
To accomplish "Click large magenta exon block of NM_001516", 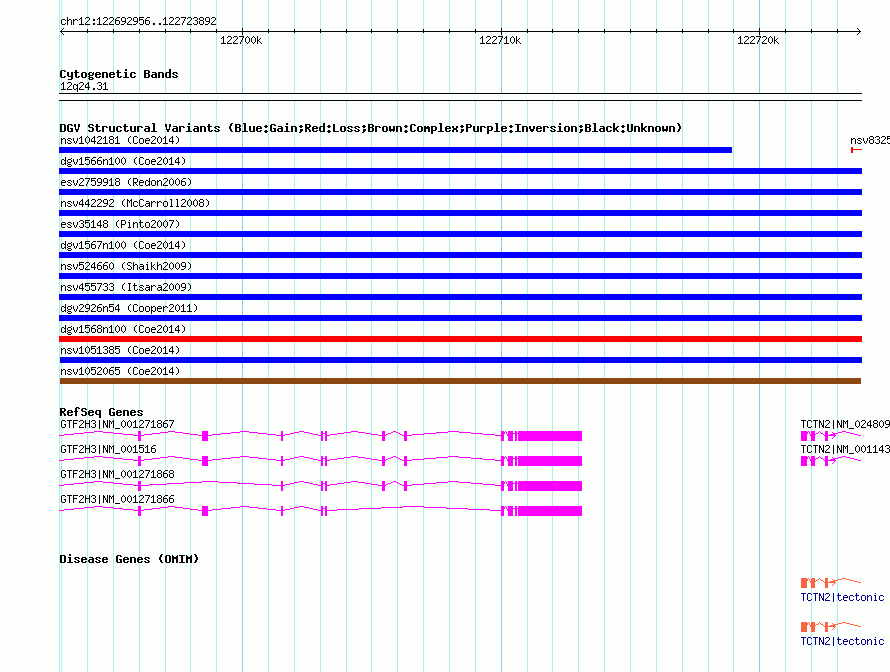I will coord(550,461).
